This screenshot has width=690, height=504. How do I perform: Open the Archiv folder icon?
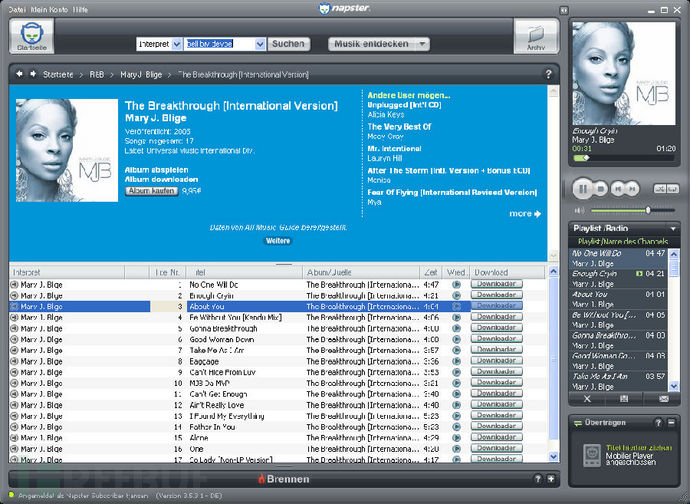pyautogui.click(x=535, y=38)
